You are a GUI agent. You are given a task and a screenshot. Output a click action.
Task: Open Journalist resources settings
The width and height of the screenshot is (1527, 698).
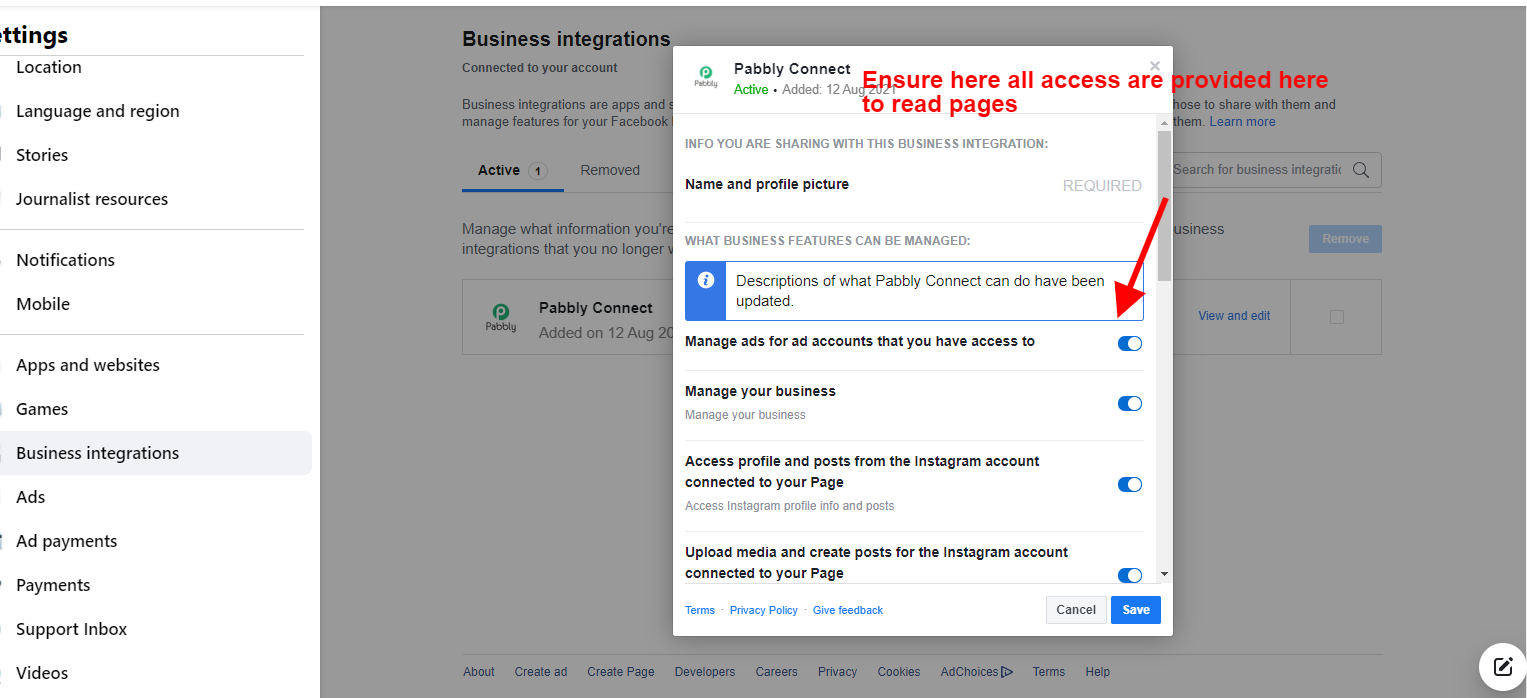(92, 199)
